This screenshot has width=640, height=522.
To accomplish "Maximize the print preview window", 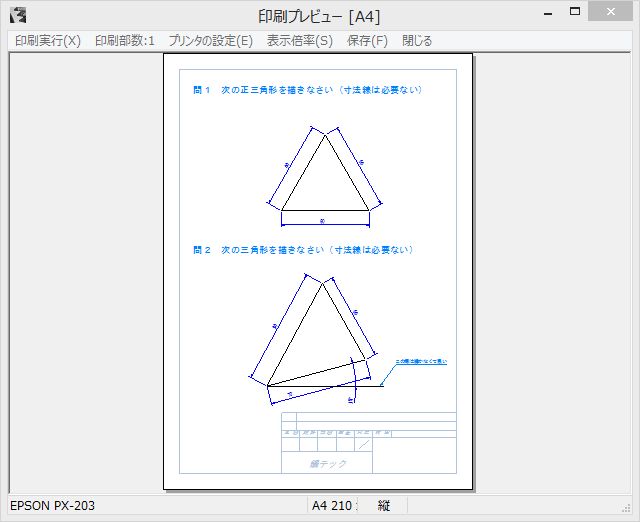I will click(575, 12).
